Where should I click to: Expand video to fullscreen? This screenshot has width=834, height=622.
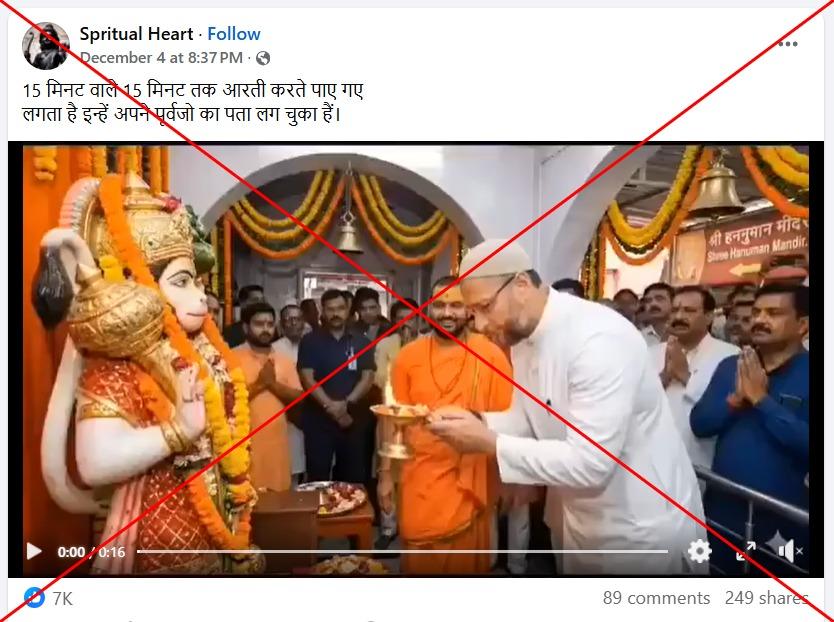[745, 551]
